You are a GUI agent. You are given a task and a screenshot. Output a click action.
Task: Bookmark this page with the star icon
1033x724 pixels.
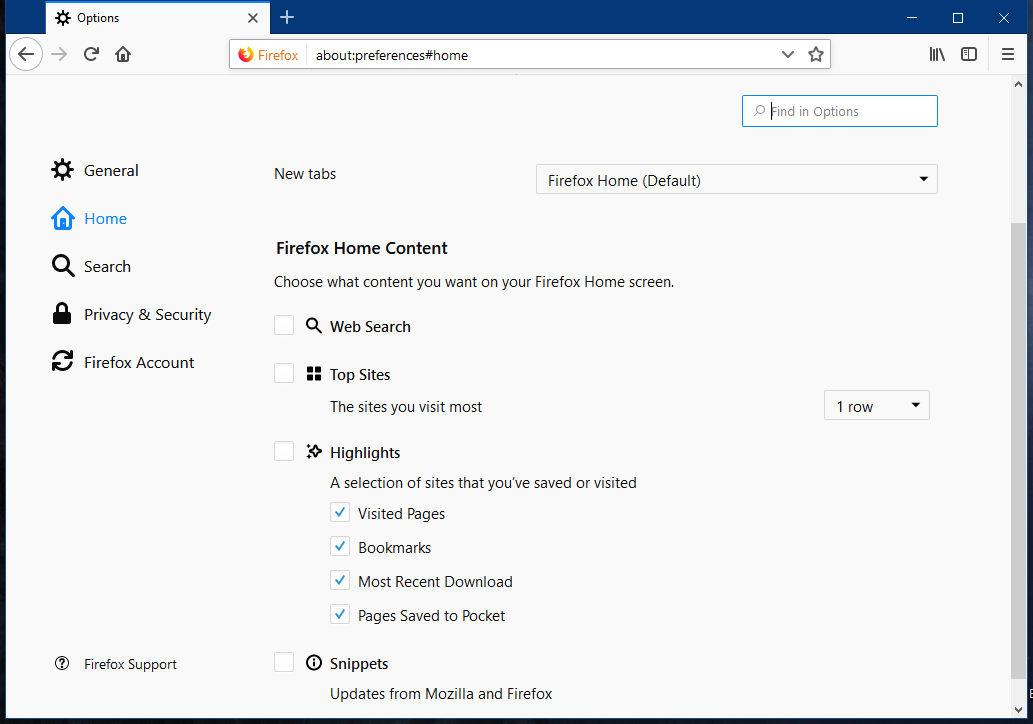(x=816, y=54)
